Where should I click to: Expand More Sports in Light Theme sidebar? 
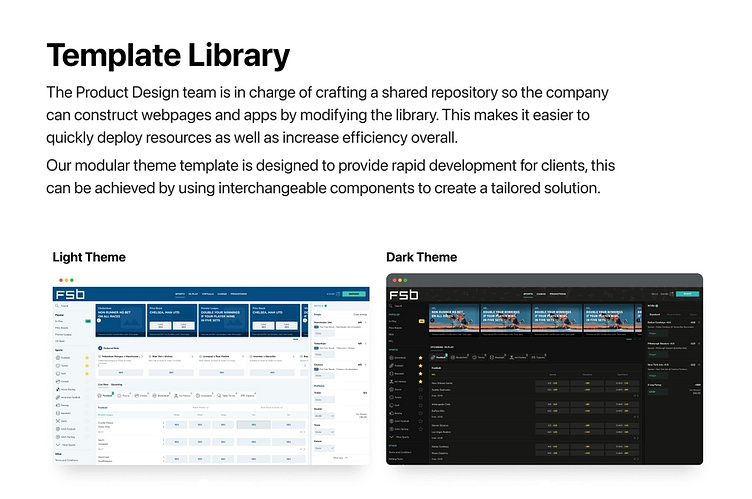coord(66,445)
